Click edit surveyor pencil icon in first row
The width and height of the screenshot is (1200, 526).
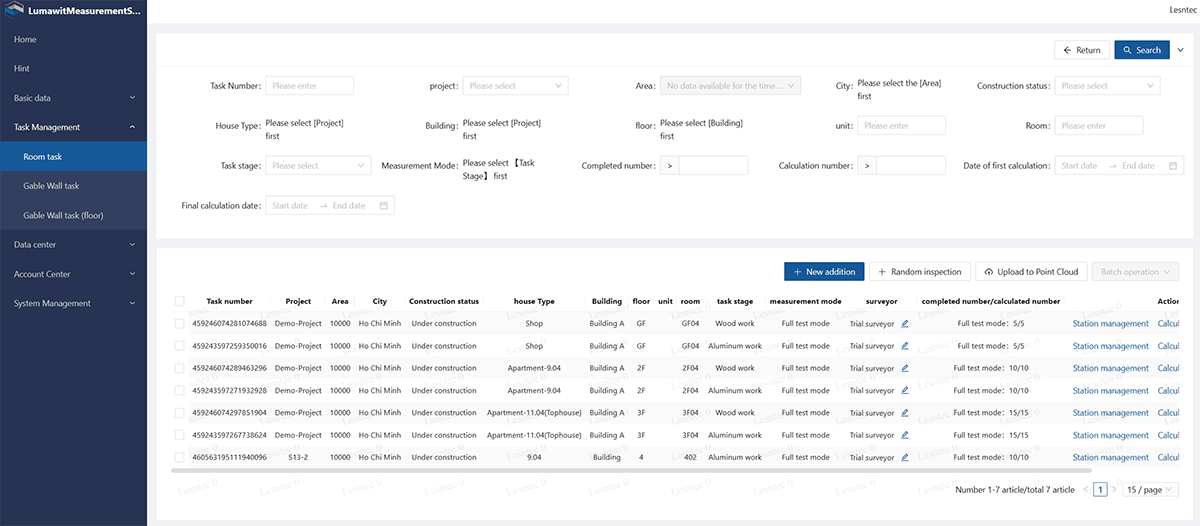coord(905,323)
